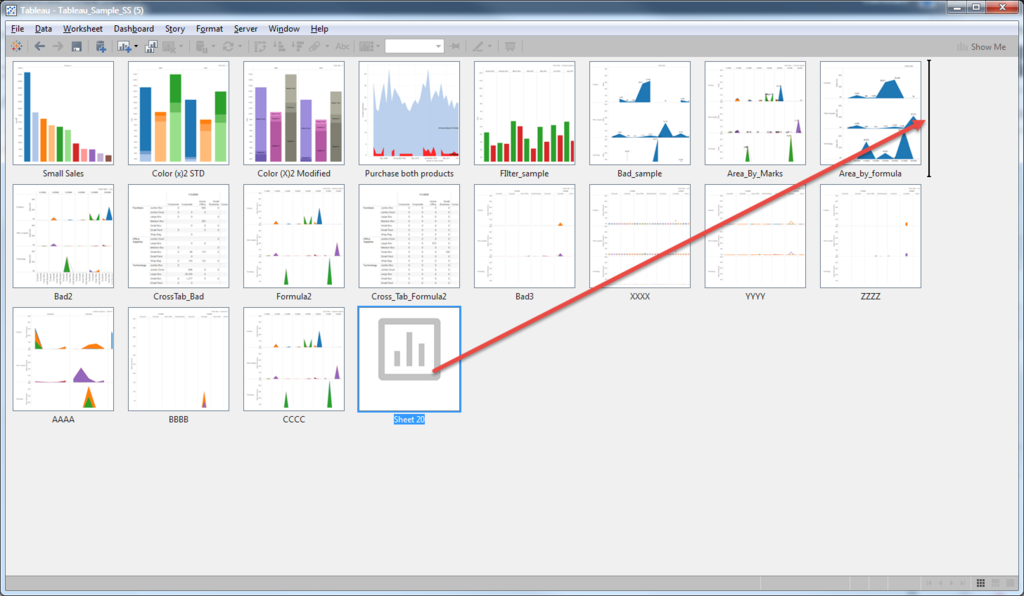Screen dimensions: 1024x596
Task: Select the Color (X)2 Modified sheet thumbnail
Action: click(x=294, y=113)
